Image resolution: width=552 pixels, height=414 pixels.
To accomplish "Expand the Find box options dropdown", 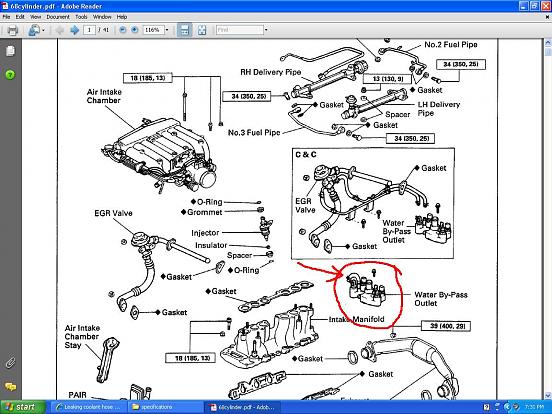I will point(266,30).
